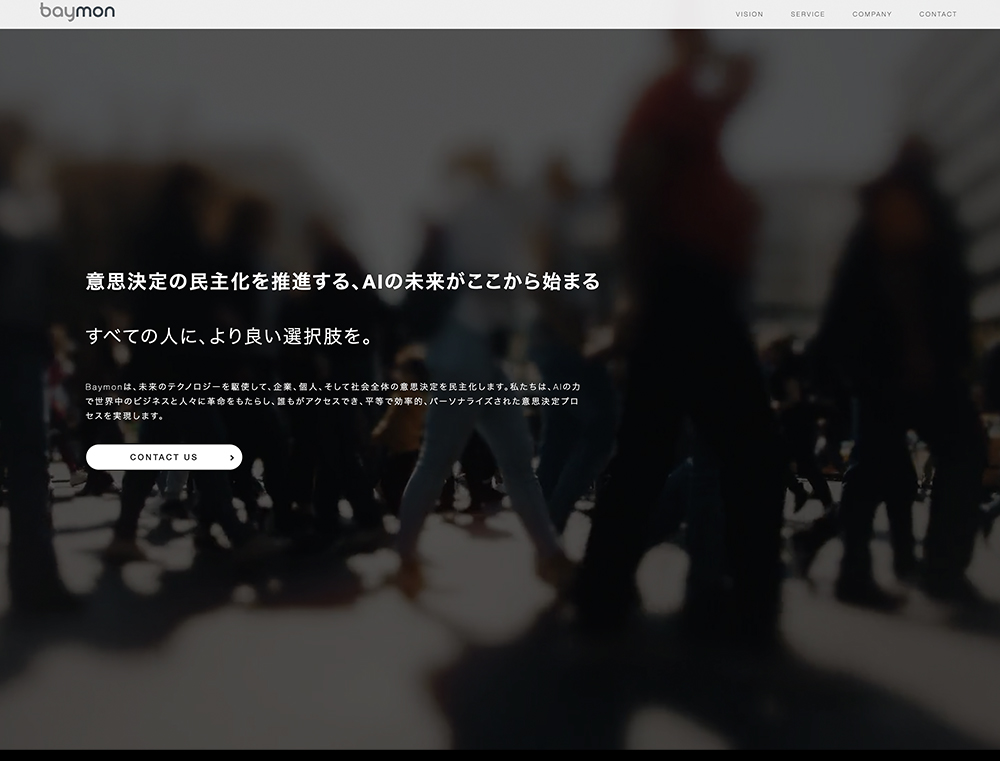Click the black strip at page bottom

coord(500,755)
